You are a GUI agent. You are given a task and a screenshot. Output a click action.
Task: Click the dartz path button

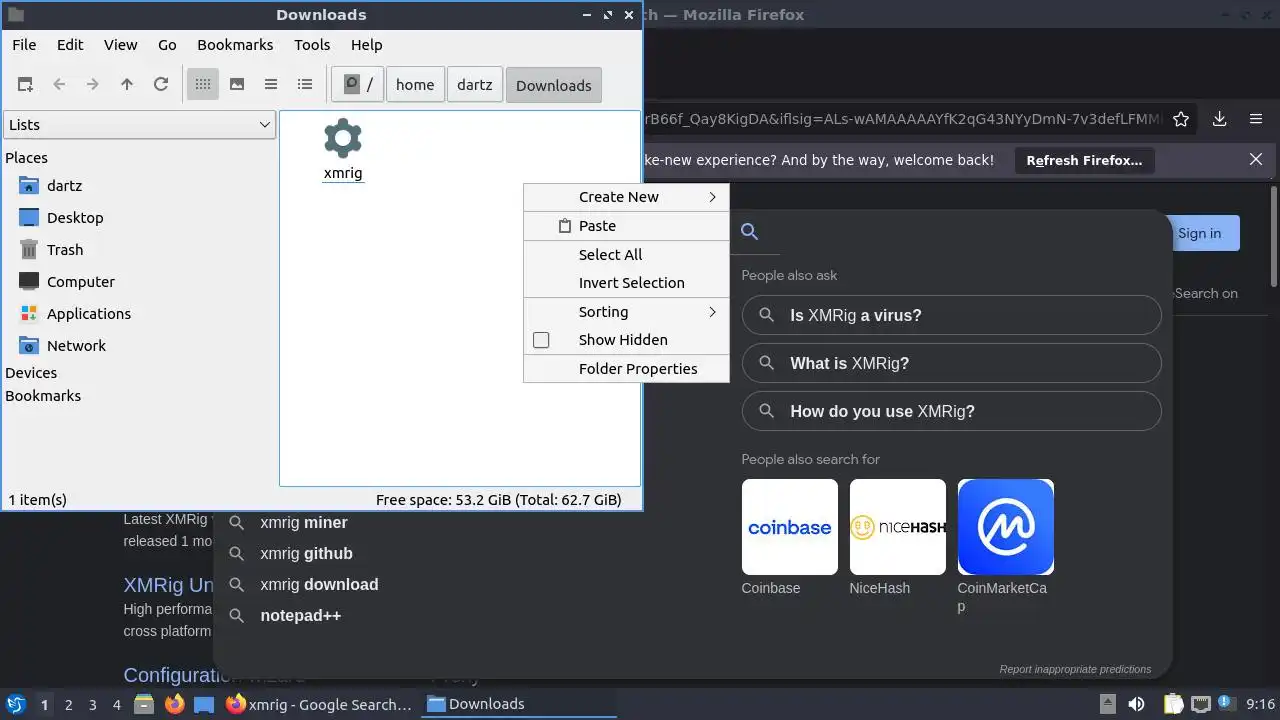(475, 85)
